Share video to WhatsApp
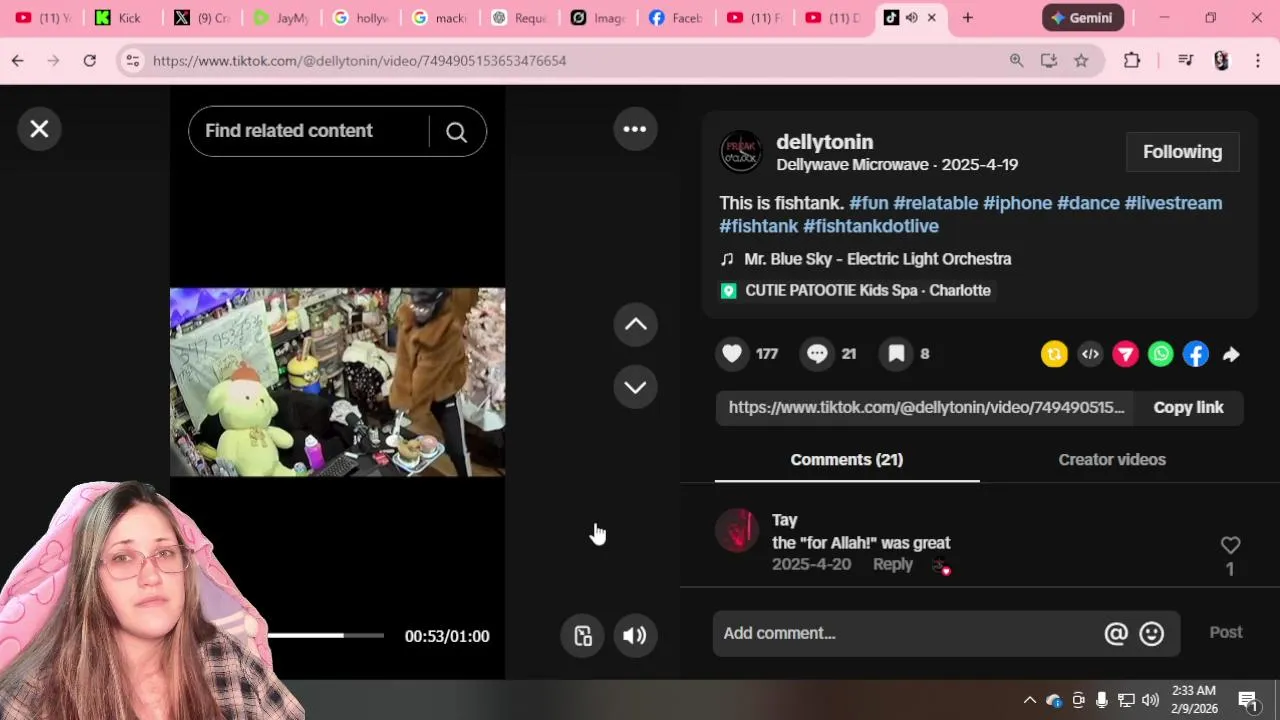Screen dimensions: 1280x720 pos(1160,354)
